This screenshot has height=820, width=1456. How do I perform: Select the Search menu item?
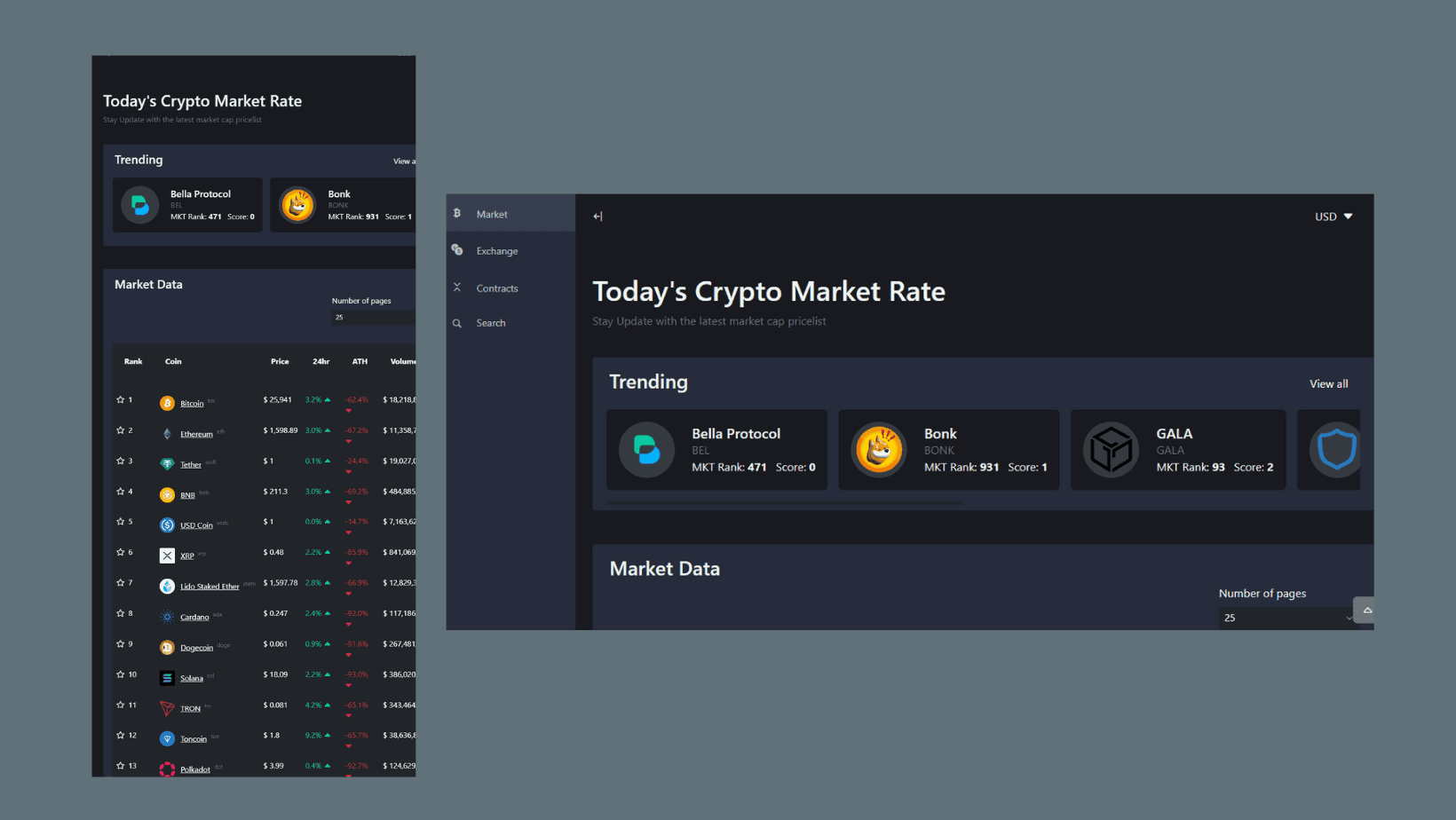(510, 323)
